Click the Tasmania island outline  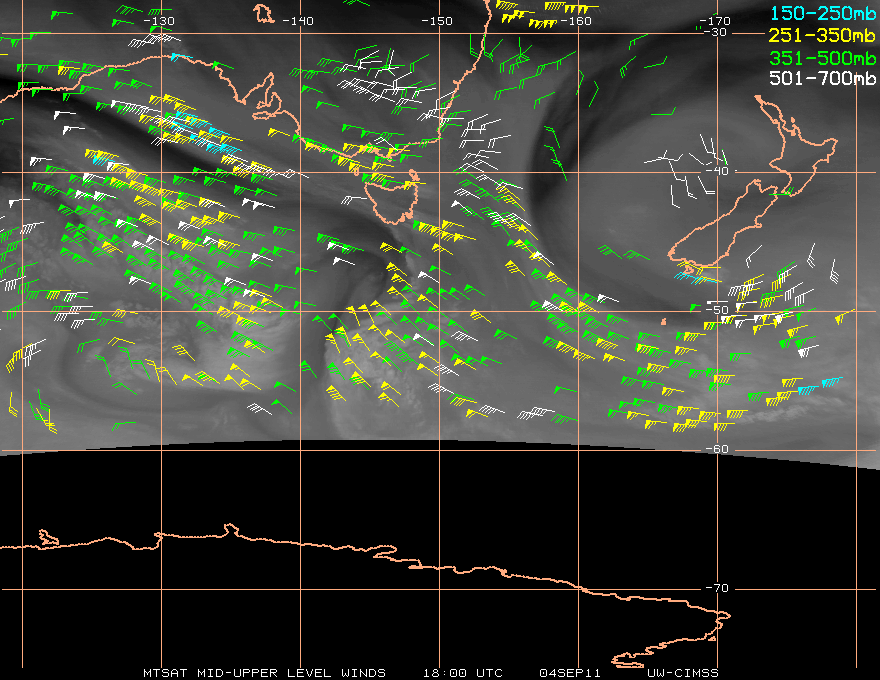tap(392, 195)
